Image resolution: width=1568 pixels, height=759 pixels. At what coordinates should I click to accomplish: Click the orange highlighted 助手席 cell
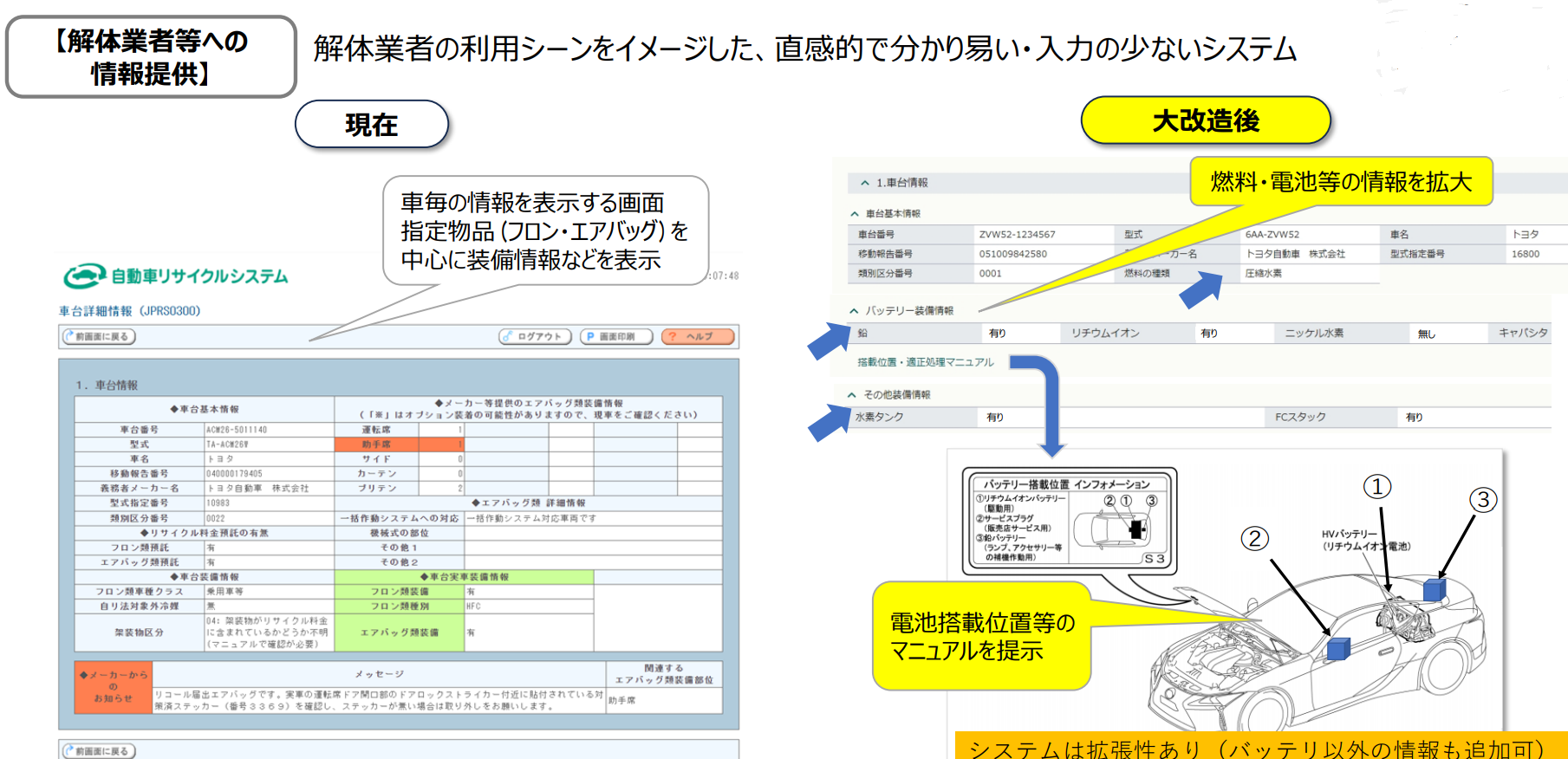tap(376, 444)
